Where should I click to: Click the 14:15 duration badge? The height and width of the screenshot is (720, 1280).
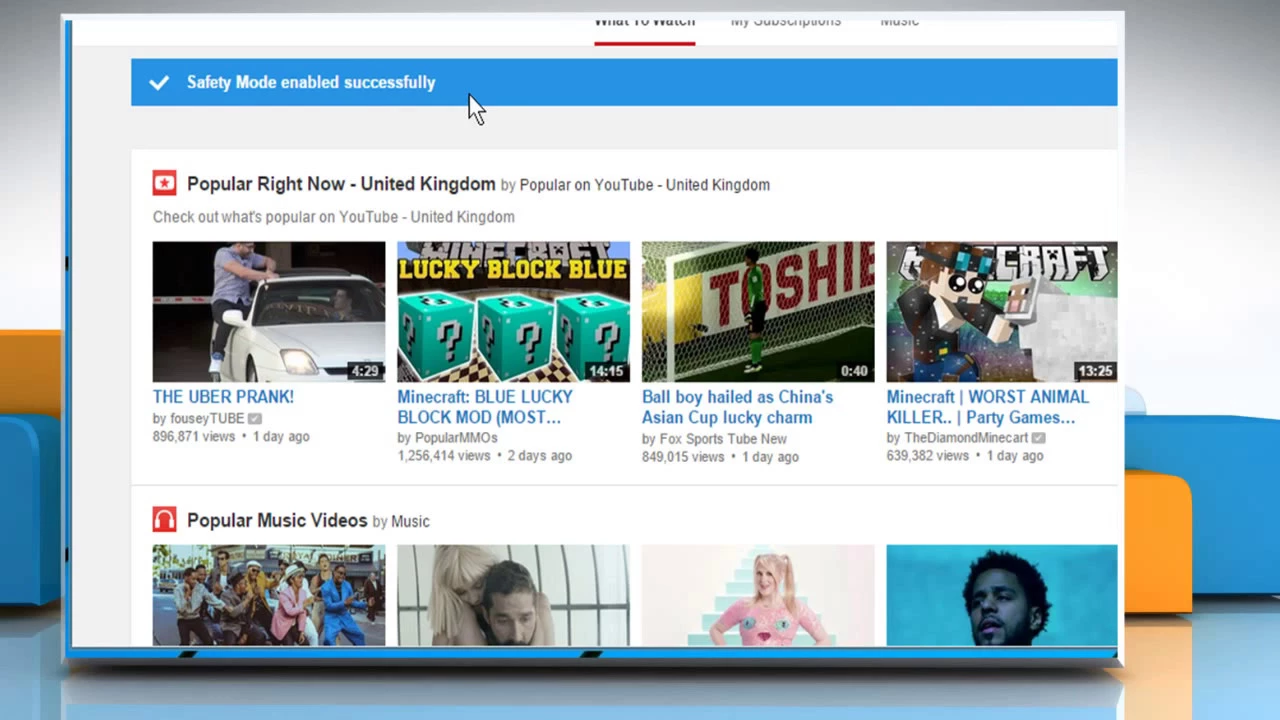(x=606, y=371)
